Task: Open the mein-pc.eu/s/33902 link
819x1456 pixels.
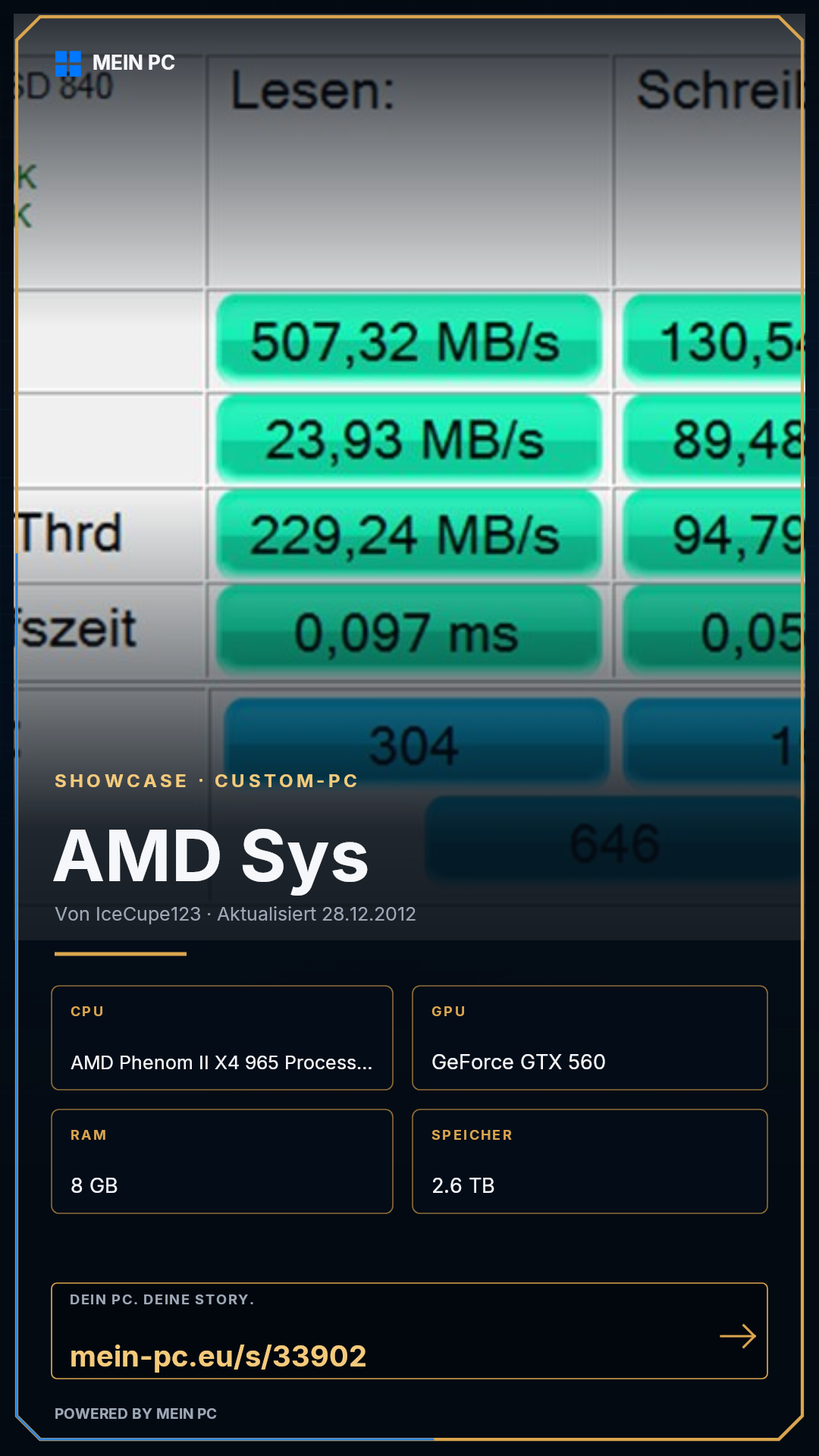Action: click(218, 1356)
